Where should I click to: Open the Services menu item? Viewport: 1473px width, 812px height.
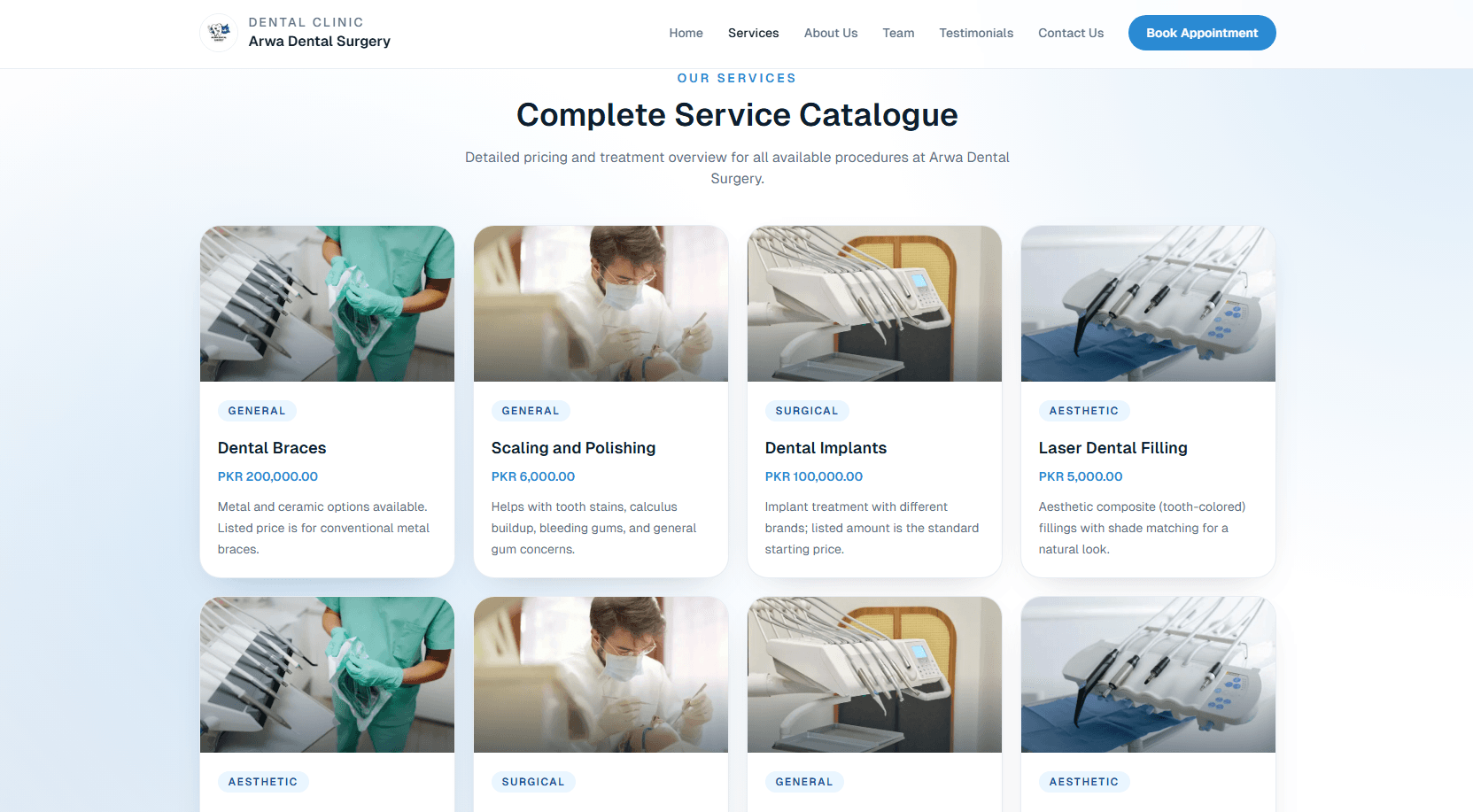coord(753,33)
